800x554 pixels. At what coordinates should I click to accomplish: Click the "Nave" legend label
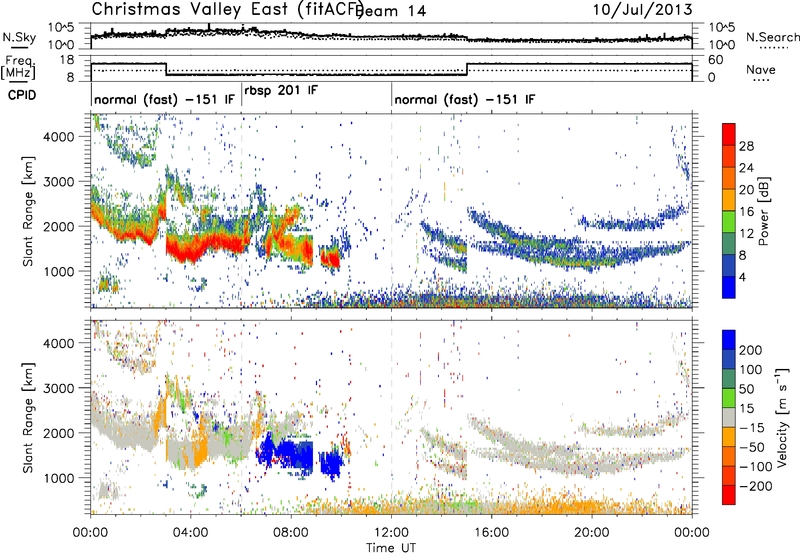point(761,69)
